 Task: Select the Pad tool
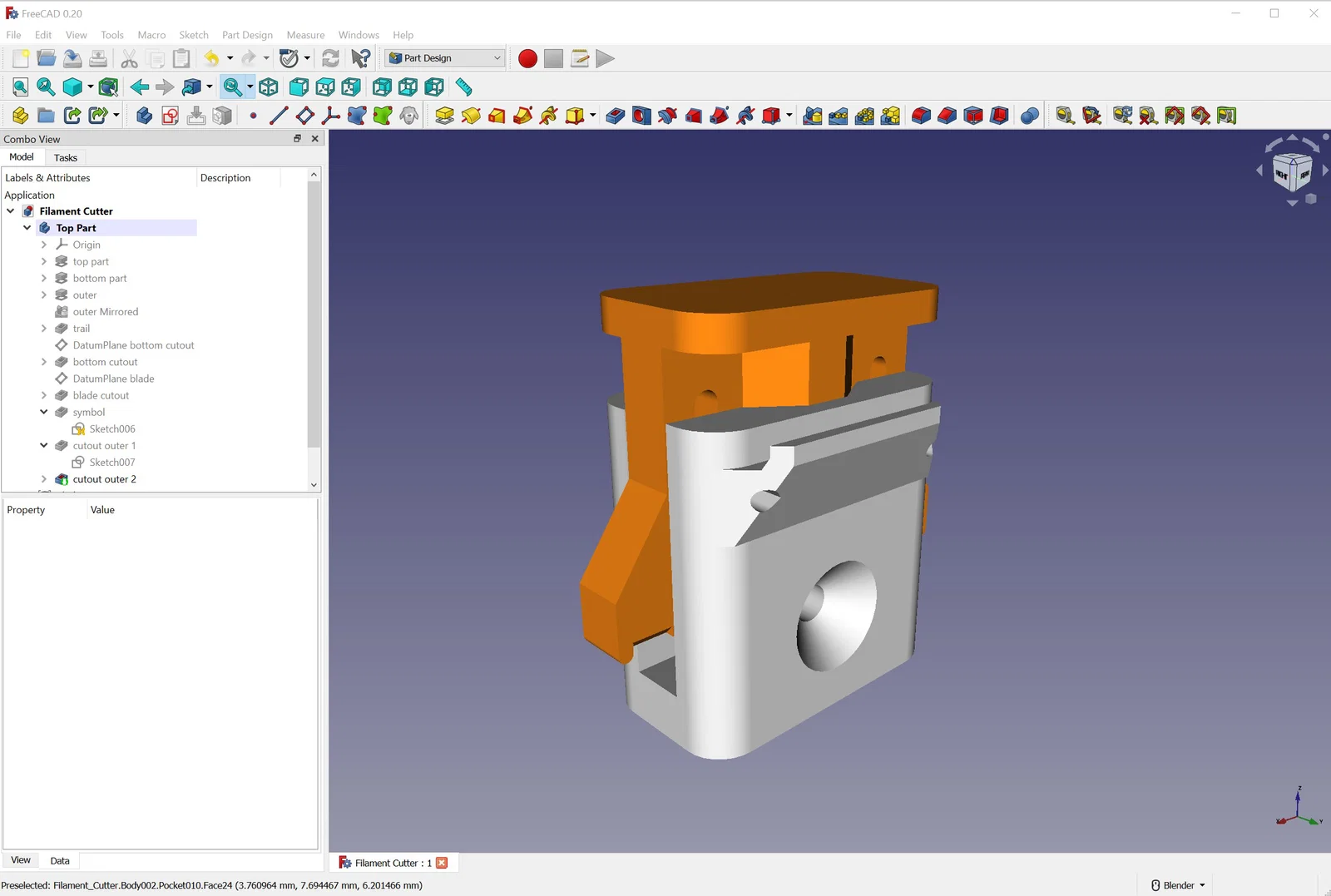(x=445, y=116)
